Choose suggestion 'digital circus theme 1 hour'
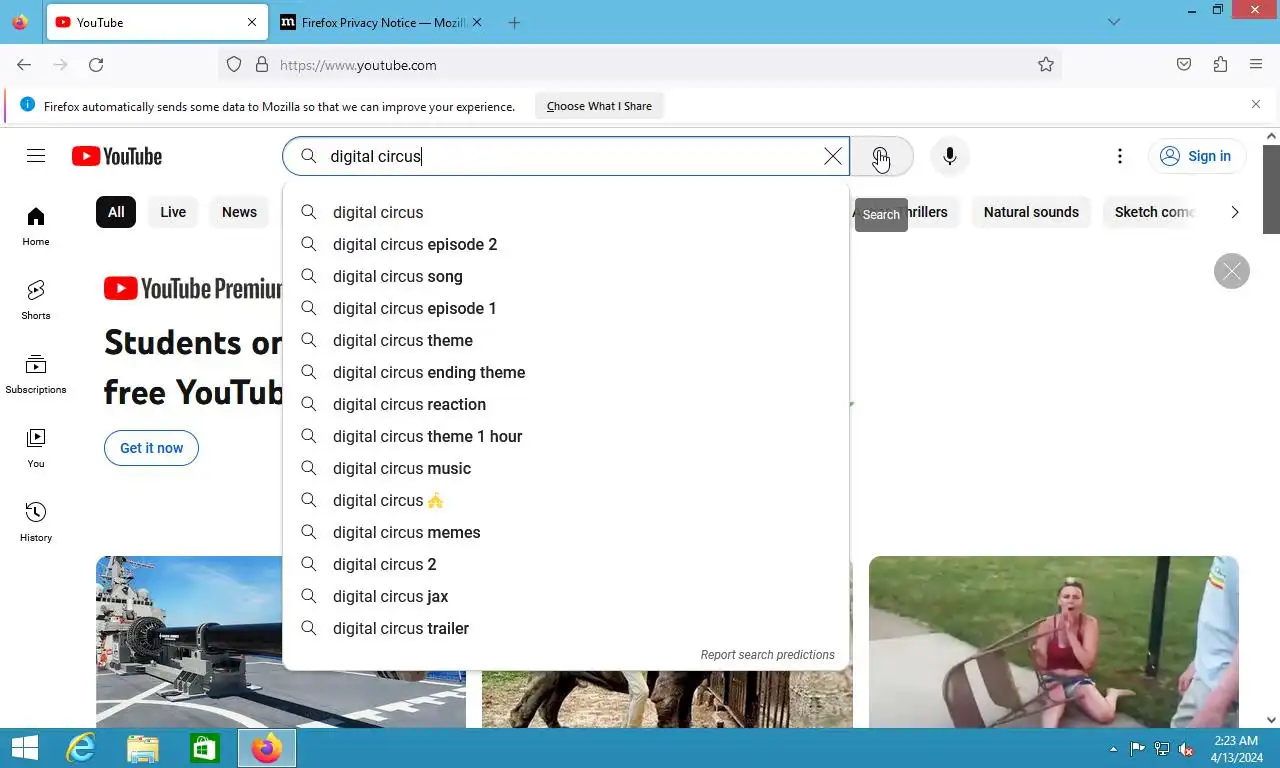 click(566, 436)
